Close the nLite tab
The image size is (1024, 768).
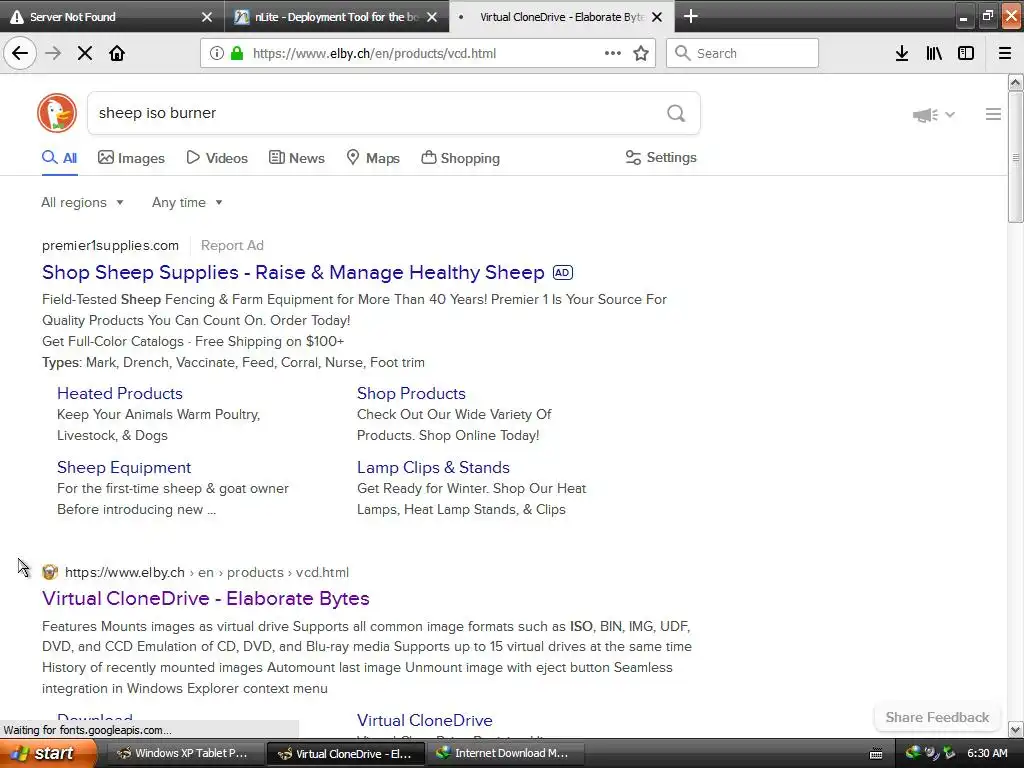432,17
